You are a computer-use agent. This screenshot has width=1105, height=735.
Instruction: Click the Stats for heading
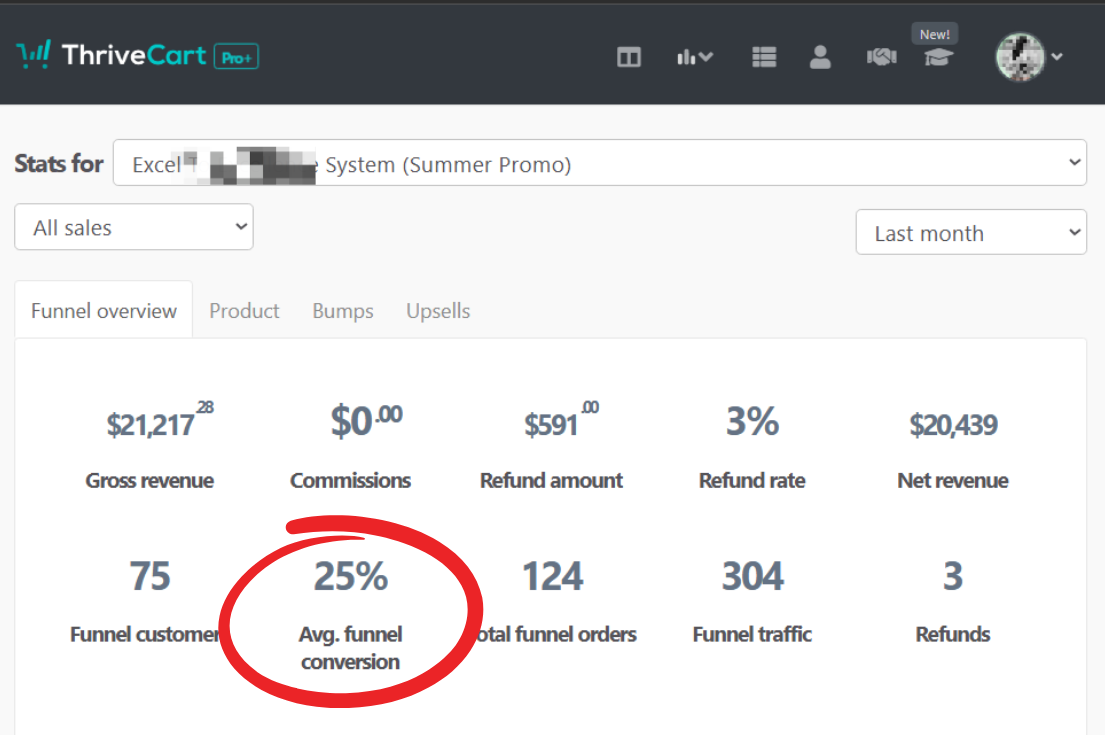click(59, 163)
